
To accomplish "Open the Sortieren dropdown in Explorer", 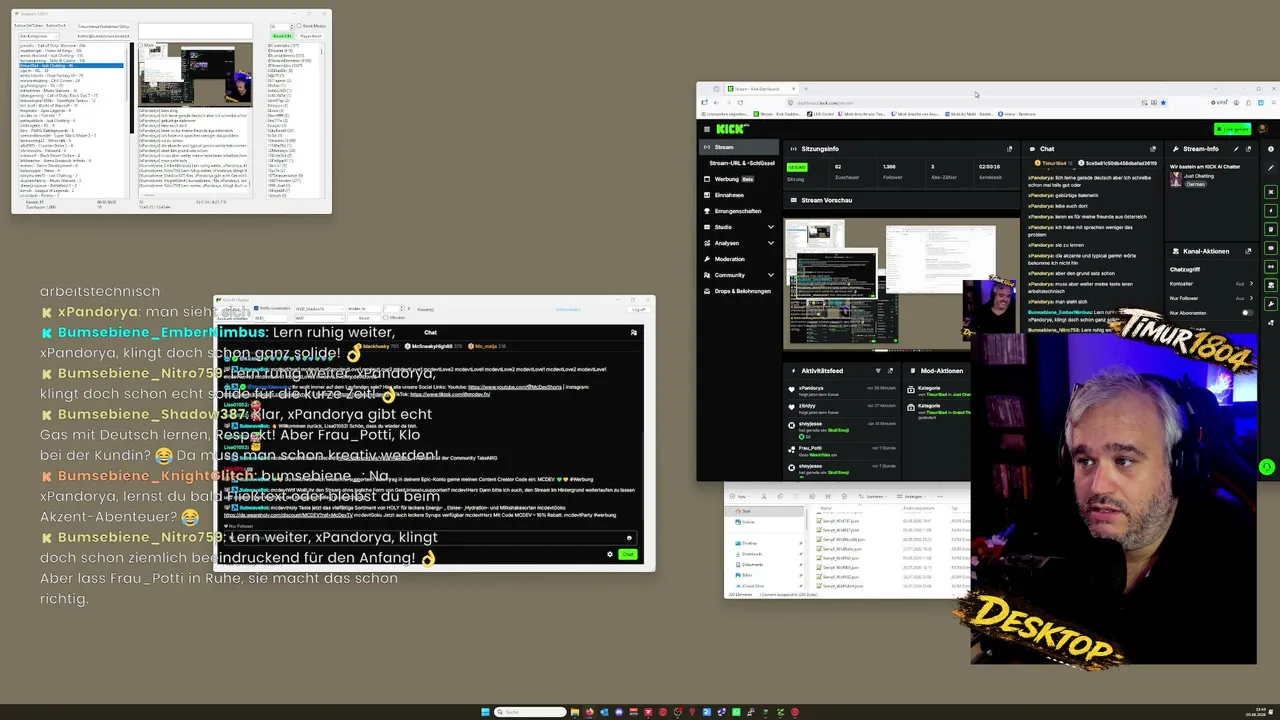I will [x=875, y=497].
